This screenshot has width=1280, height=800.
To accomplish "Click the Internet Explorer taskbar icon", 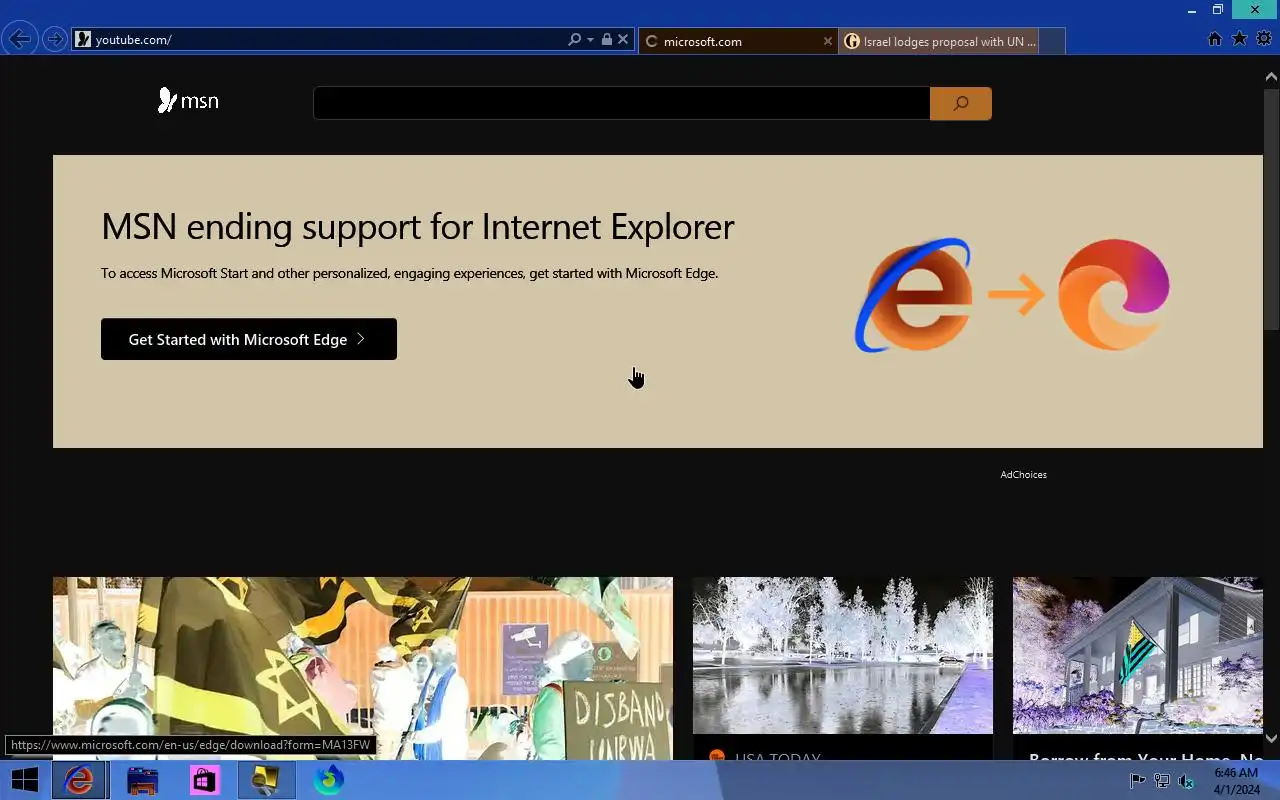I will 79,780.
